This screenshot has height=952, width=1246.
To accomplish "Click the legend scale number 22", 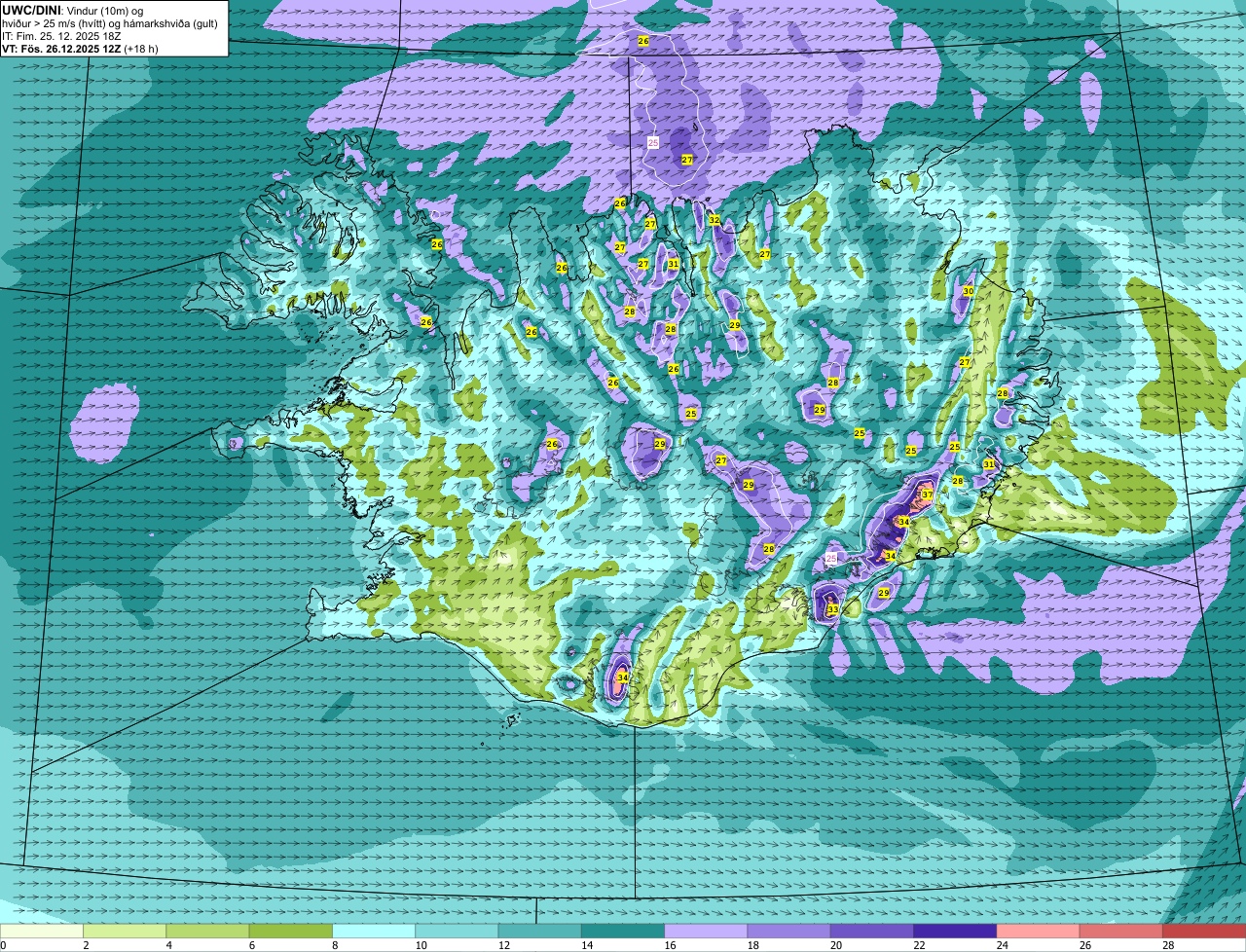I will pos(919,945).
